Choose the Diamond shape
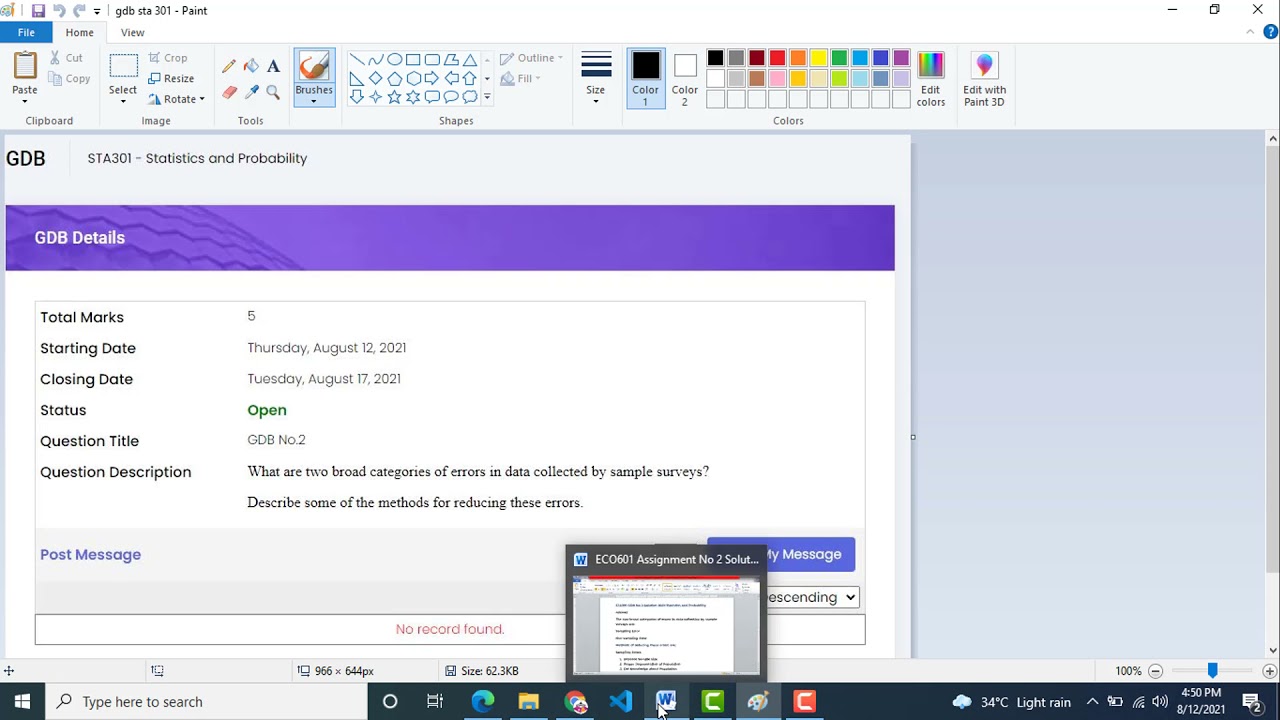The height and width of the screenshot is (720, 1280). pyautogui.click(x=376, y=78)
